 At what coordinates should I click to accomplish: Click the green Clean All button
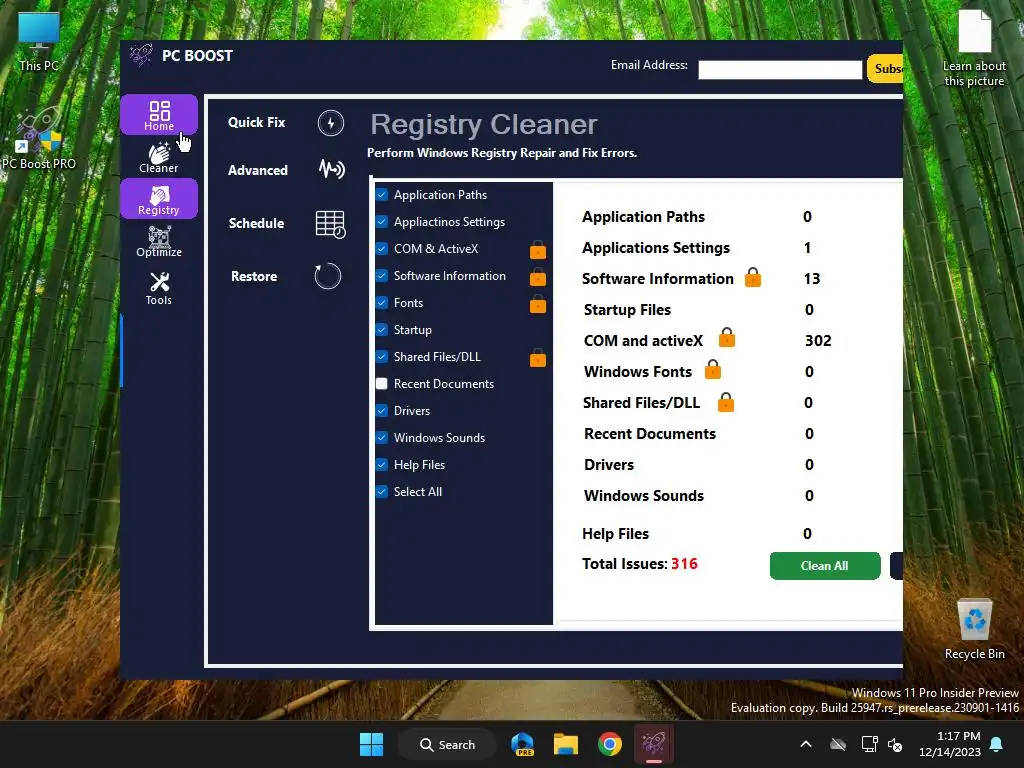point(825,566)
